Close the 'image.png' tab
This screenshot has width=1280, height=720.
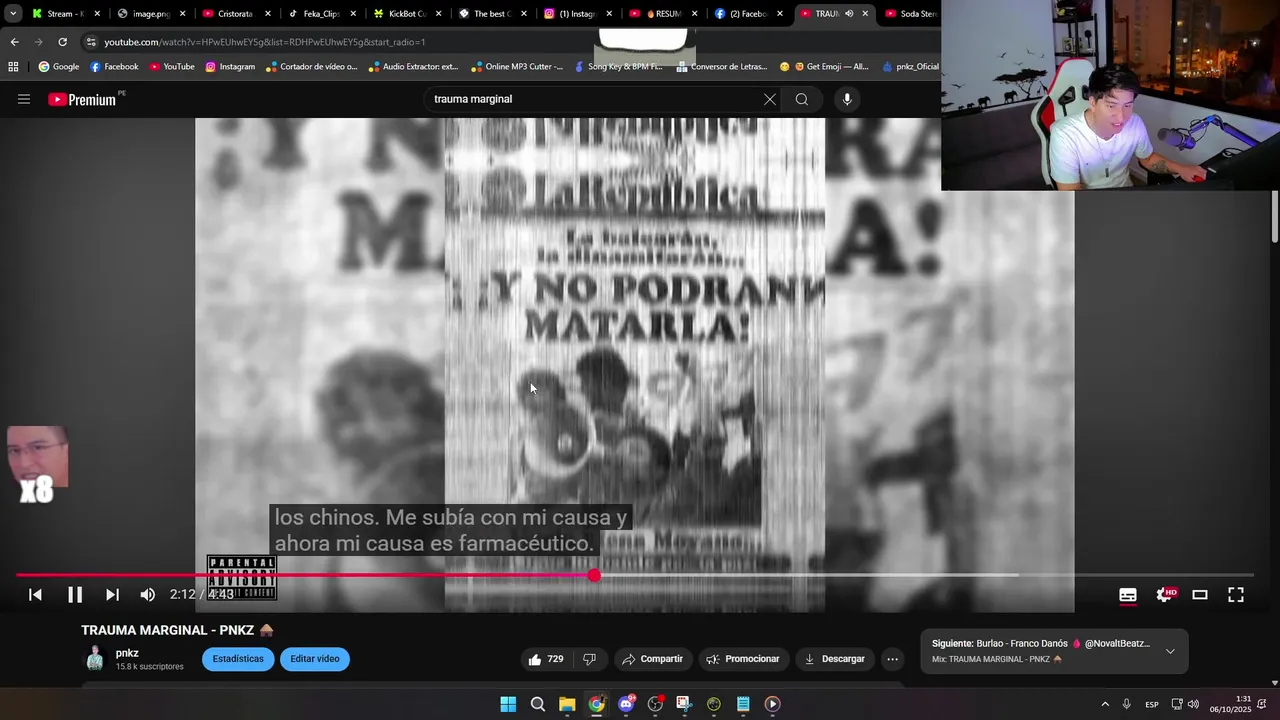coord(182,14)
